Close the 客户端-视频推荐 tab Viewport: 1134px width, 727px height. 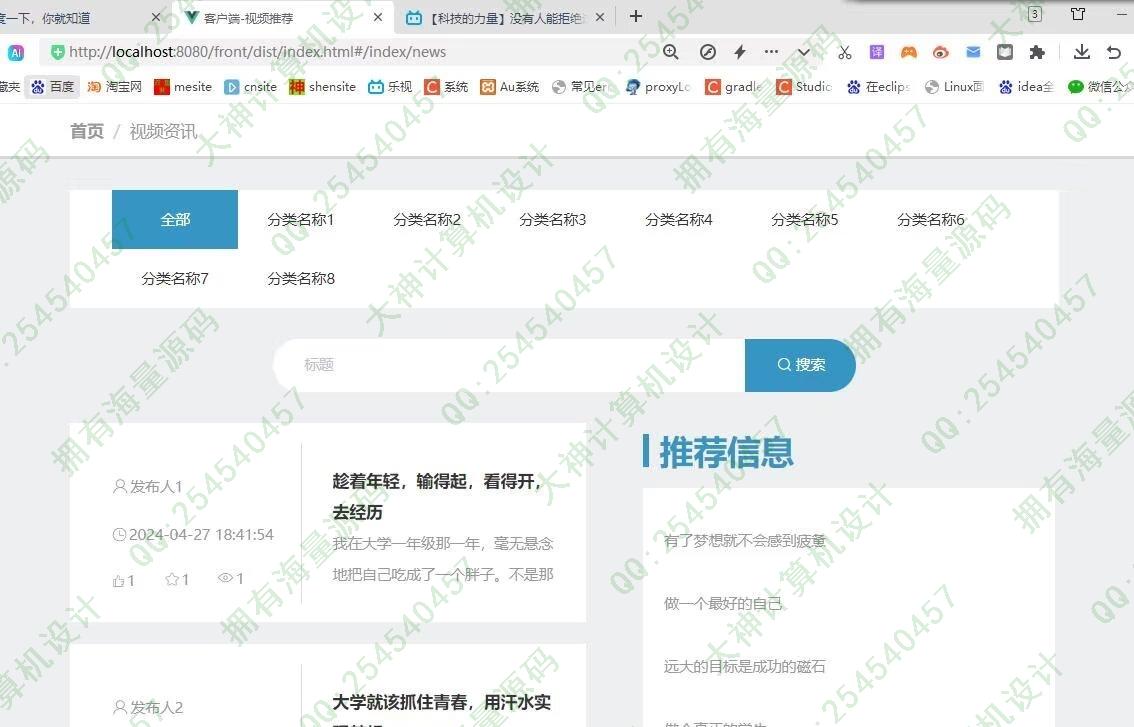point(378,17)
